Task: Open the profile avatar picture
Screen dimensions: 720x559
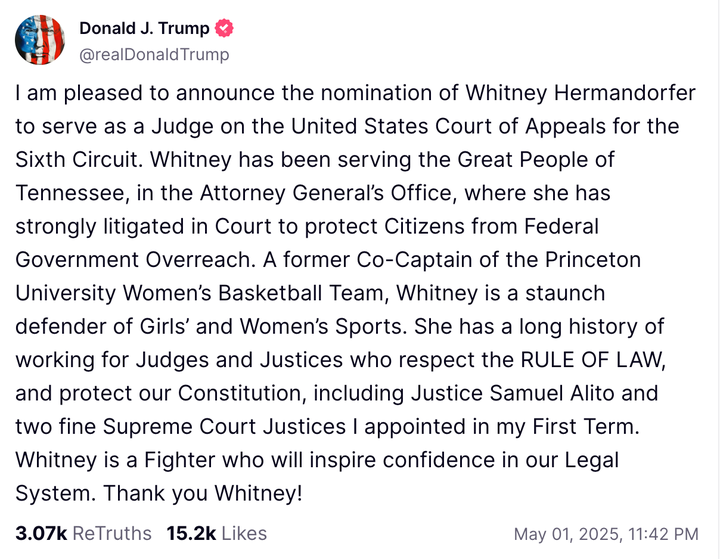Action: click(40, 41)
